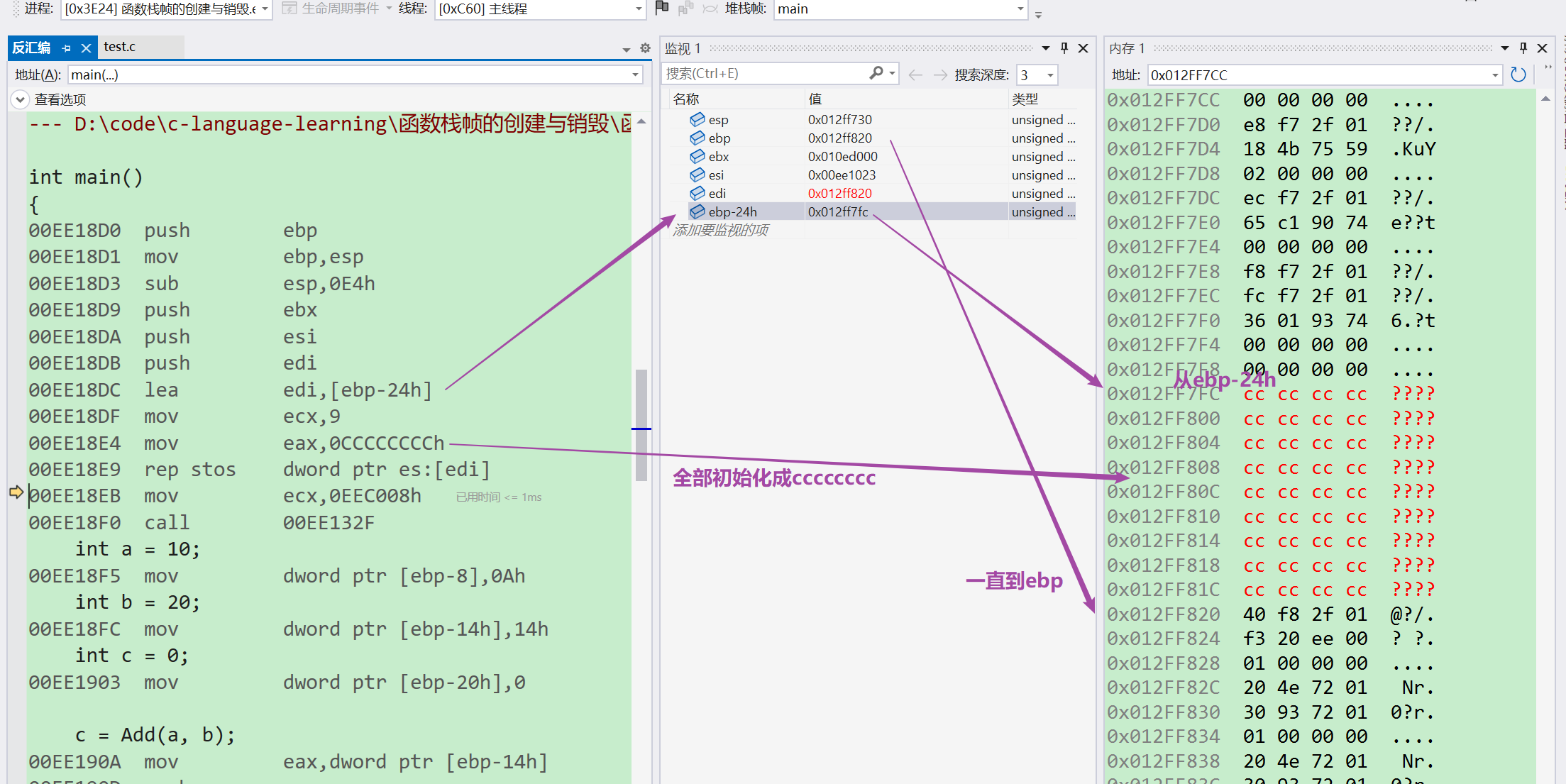Click the memory toolbar overflow chevron

(x=1548, y=68)
